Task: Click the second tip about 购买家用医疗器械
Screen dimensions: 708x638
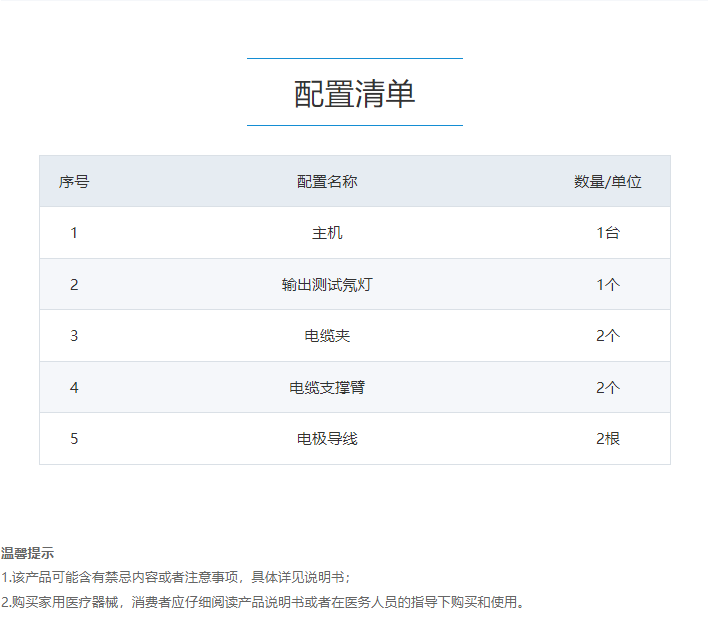Action: coord(262,603)
